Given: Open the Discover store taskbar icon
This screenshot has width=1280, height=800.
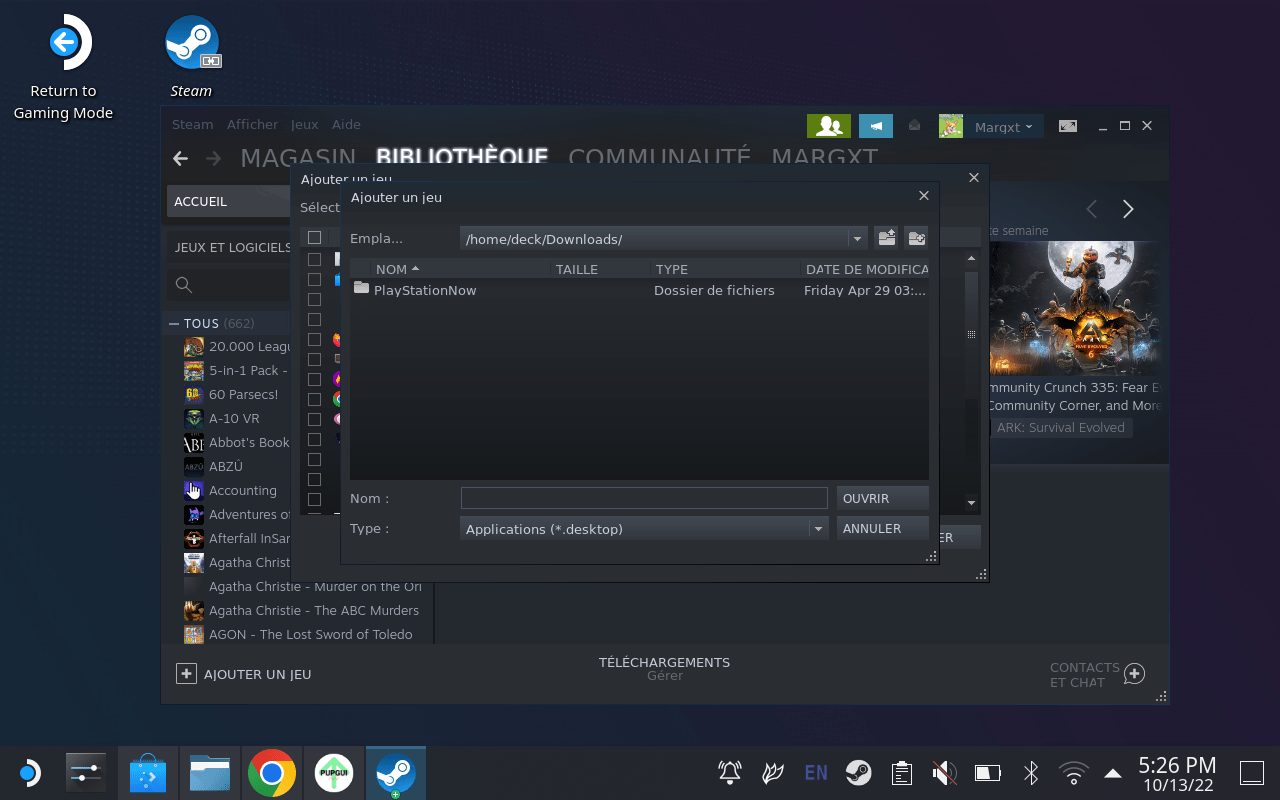Looking at the screenshot, I should (148, 773).
